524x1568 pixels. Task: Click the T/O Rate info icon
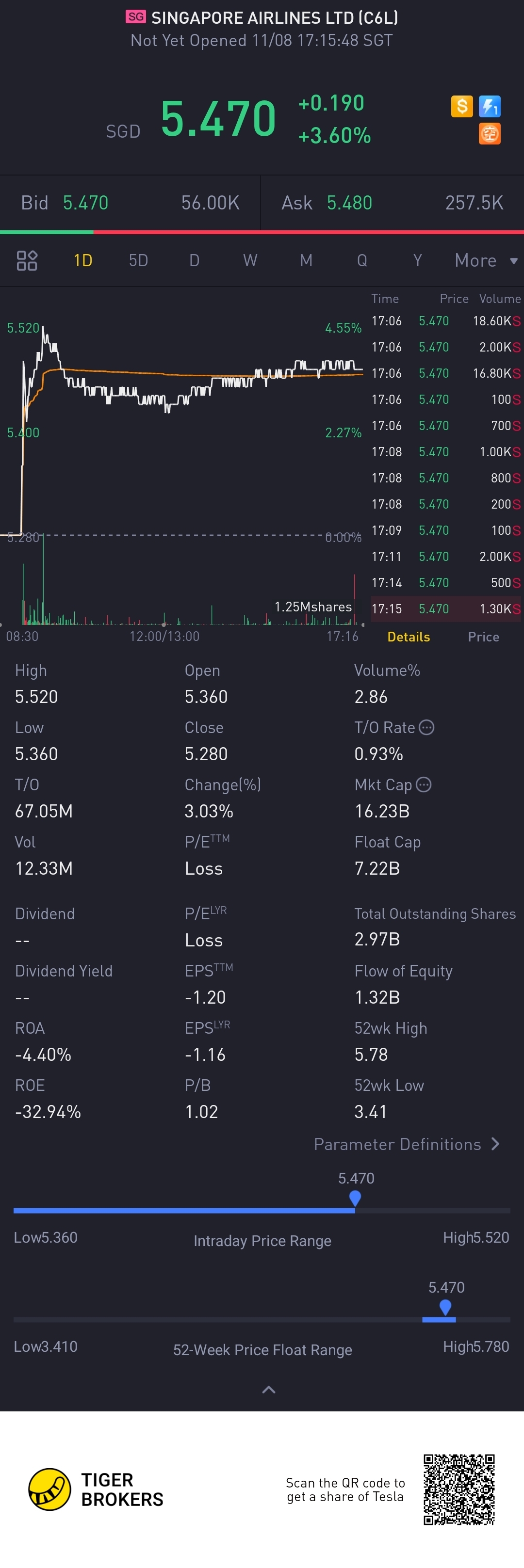pos(426,727)
